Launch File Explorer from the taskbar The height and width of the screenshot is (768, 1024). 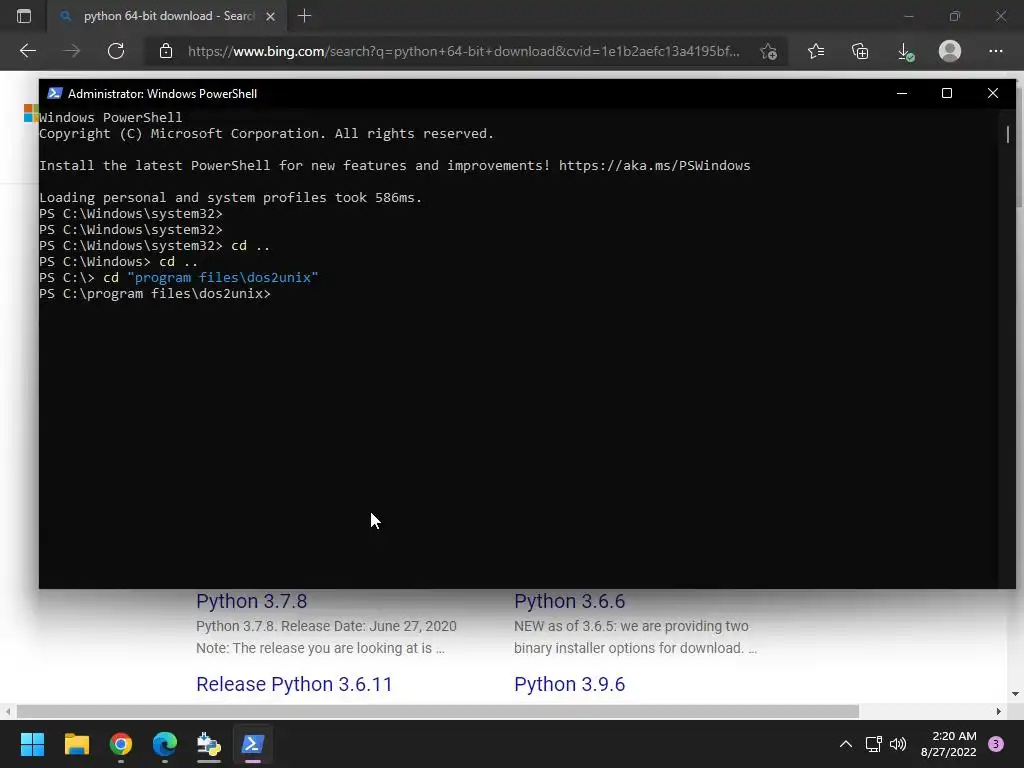(76, 744)
